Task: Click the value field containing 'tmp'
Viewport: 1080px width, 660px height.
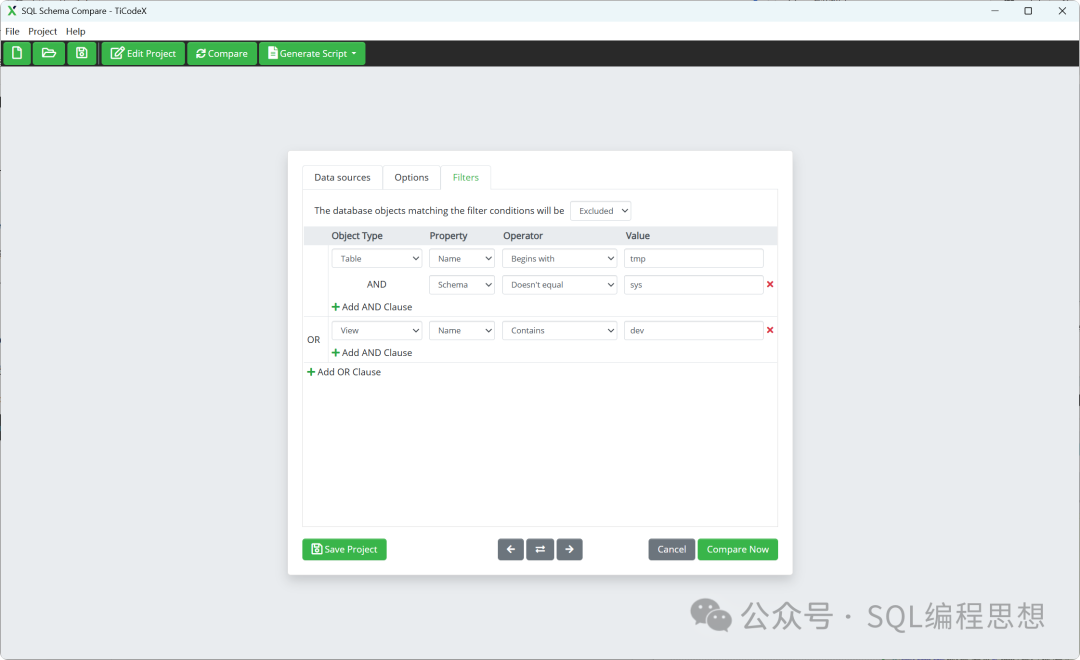Action: click(x=693, y=259)
